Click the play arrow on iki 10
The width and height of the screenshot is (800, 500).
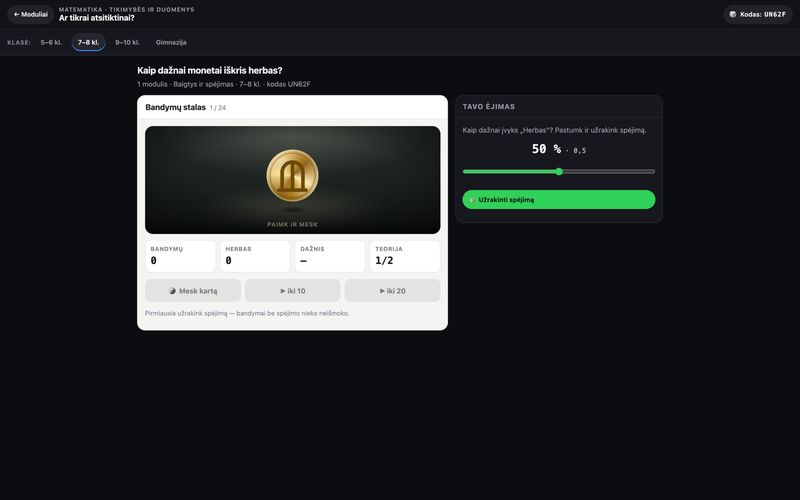[x=283, y=291]
